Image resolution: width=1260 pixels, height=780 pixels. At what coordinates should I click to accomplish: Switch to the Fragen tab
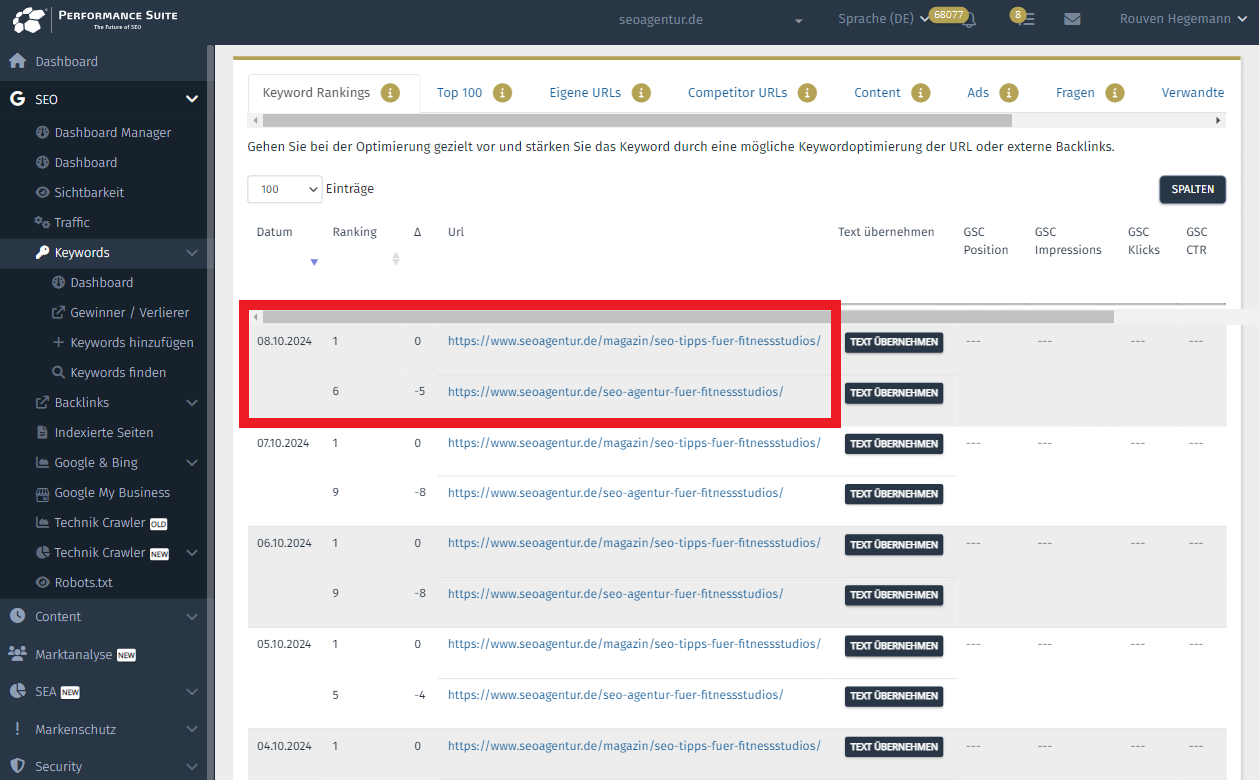1075,93
